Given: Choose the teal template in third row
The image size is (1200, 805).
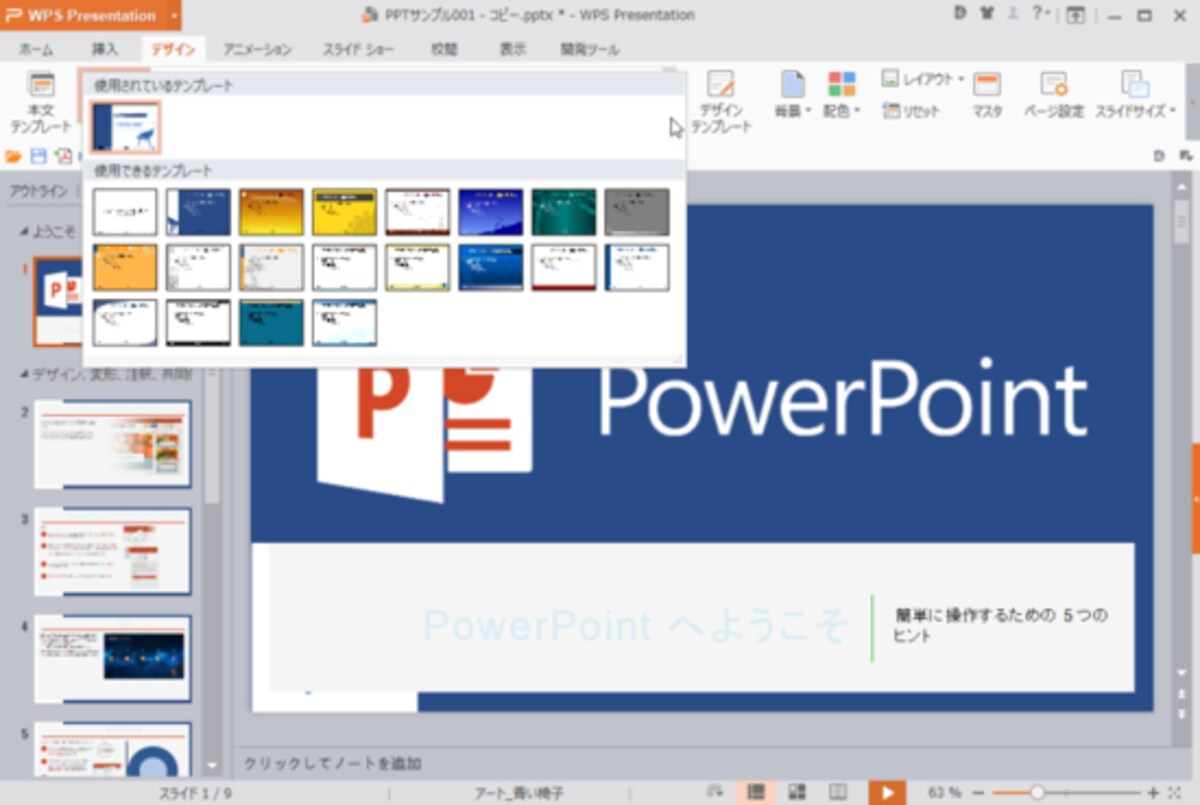Looking at the screenshot, I should point(271,323).
